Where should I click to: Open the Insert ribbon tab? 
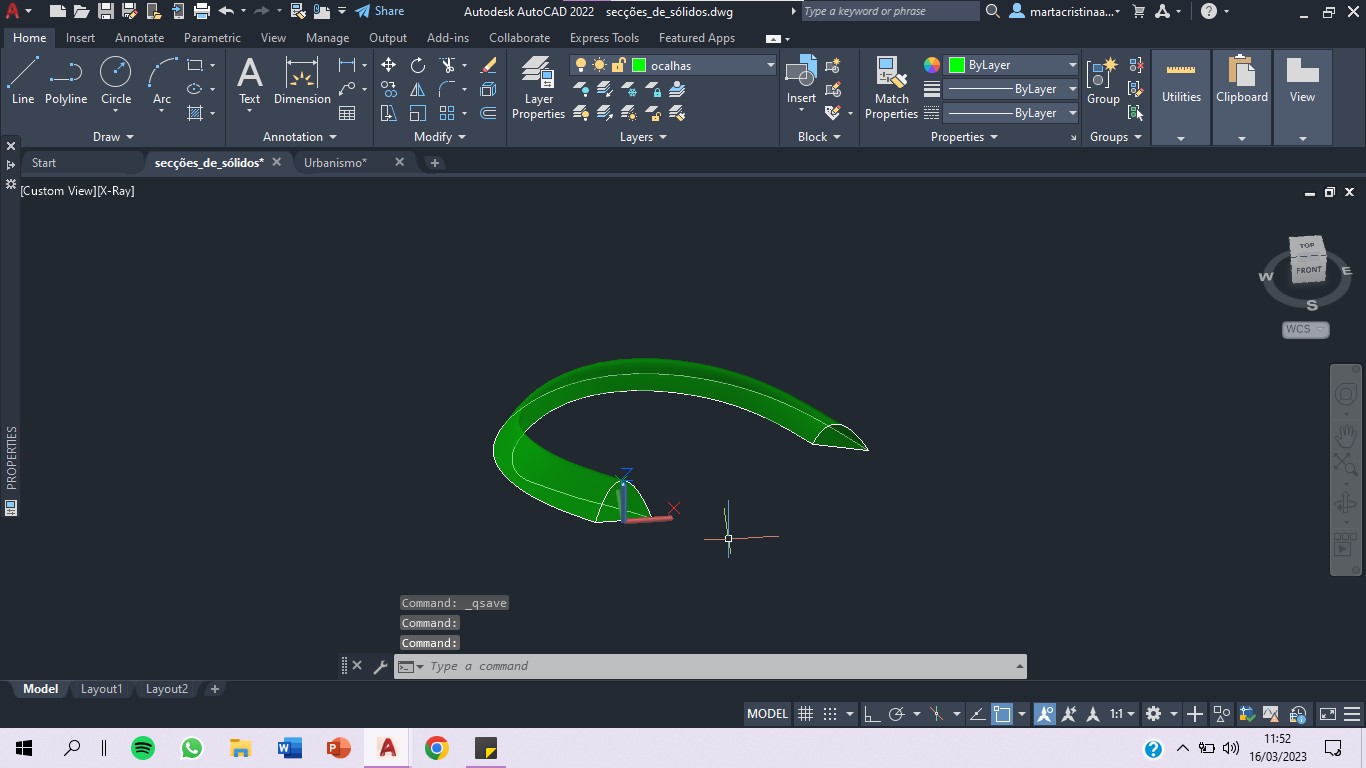80,38
